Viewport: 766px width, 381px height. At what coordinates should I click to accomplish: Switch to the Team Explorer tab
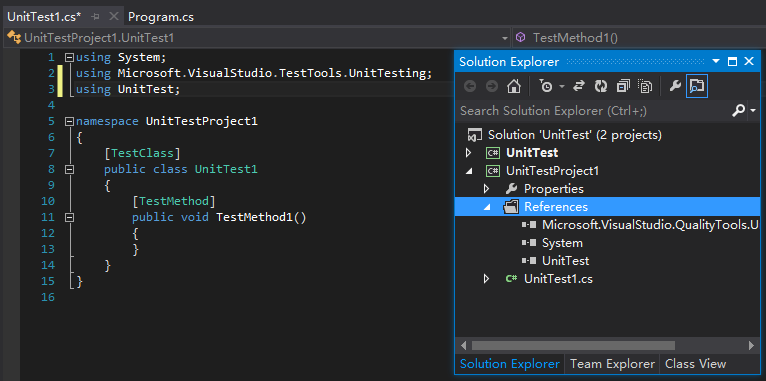tap(612, 364)
